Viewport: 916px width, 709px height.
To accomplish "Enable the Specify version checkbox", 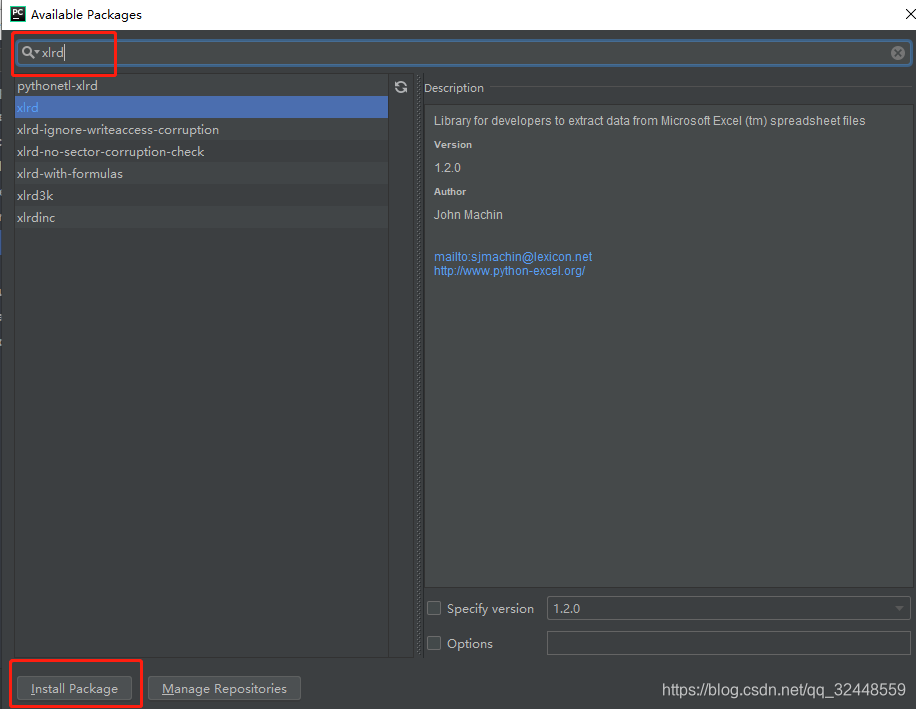I will [x=434, y=608].
